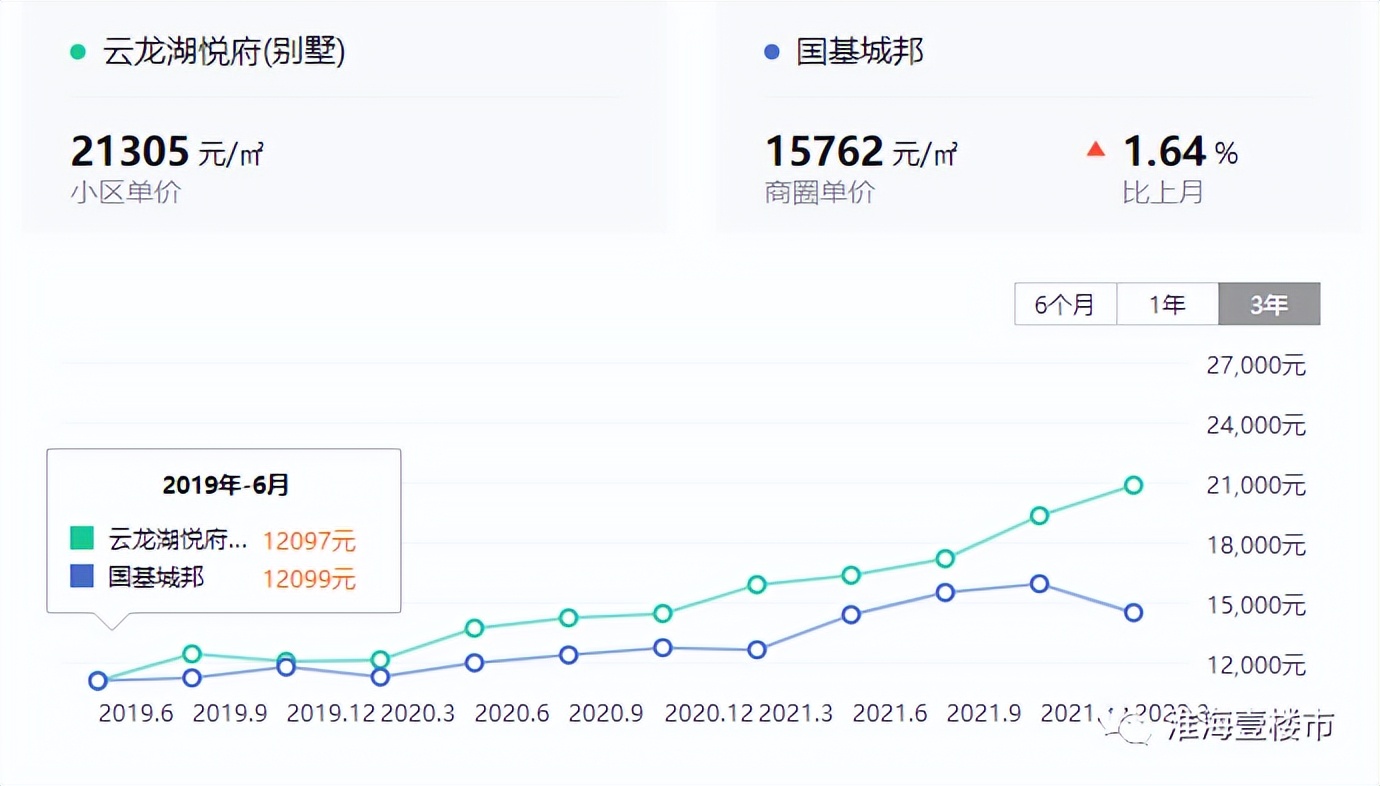Click the 2020.3 x-axis label
The width and height of the screenshot is (1380, 786).
418,714
